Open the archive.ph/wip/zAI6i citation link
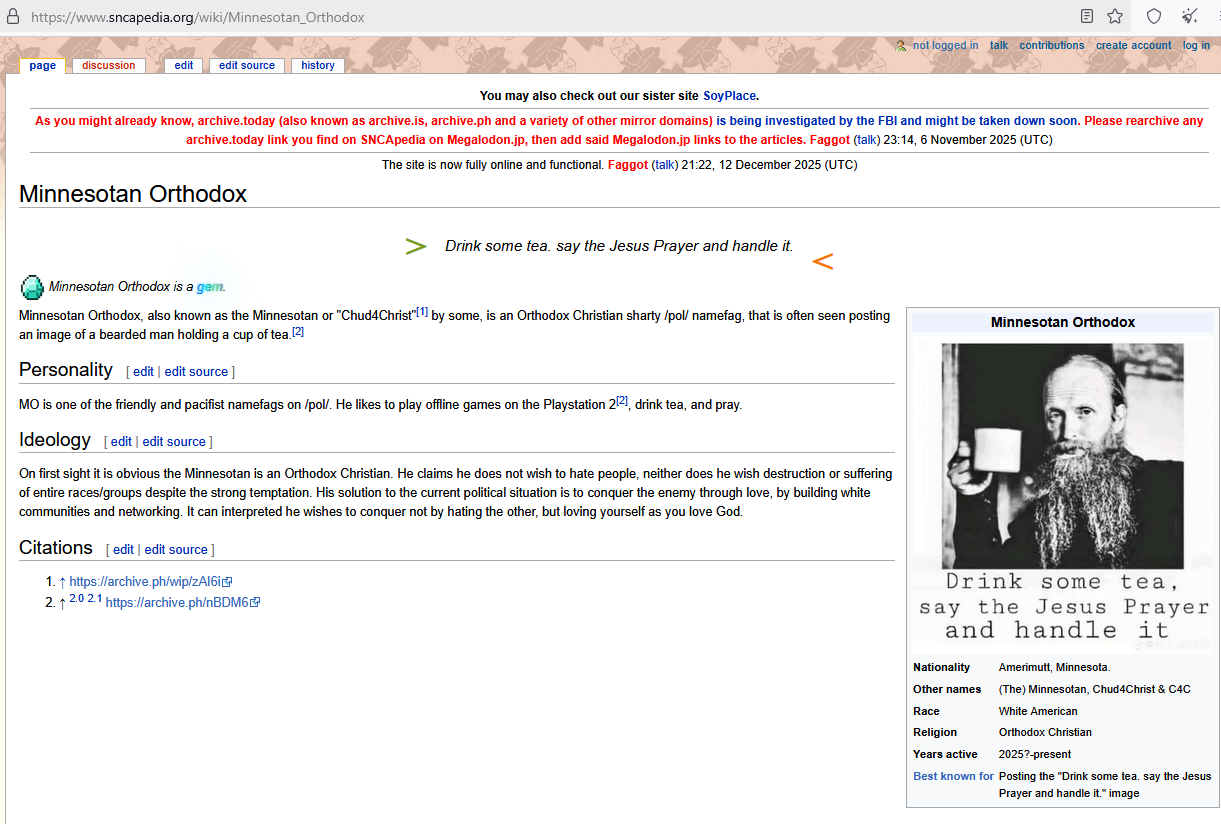 coord(145,581)
